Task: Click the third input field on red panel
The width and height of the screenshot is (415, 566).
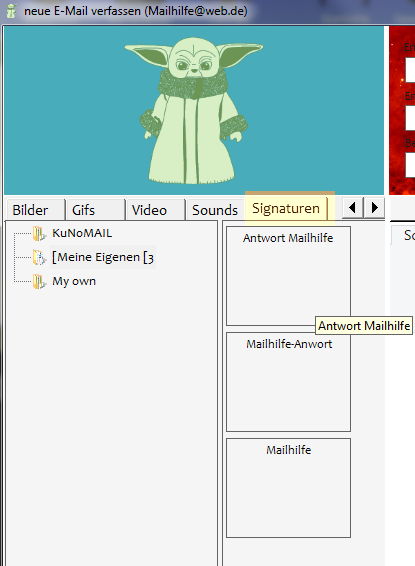Action: point(410,165)
